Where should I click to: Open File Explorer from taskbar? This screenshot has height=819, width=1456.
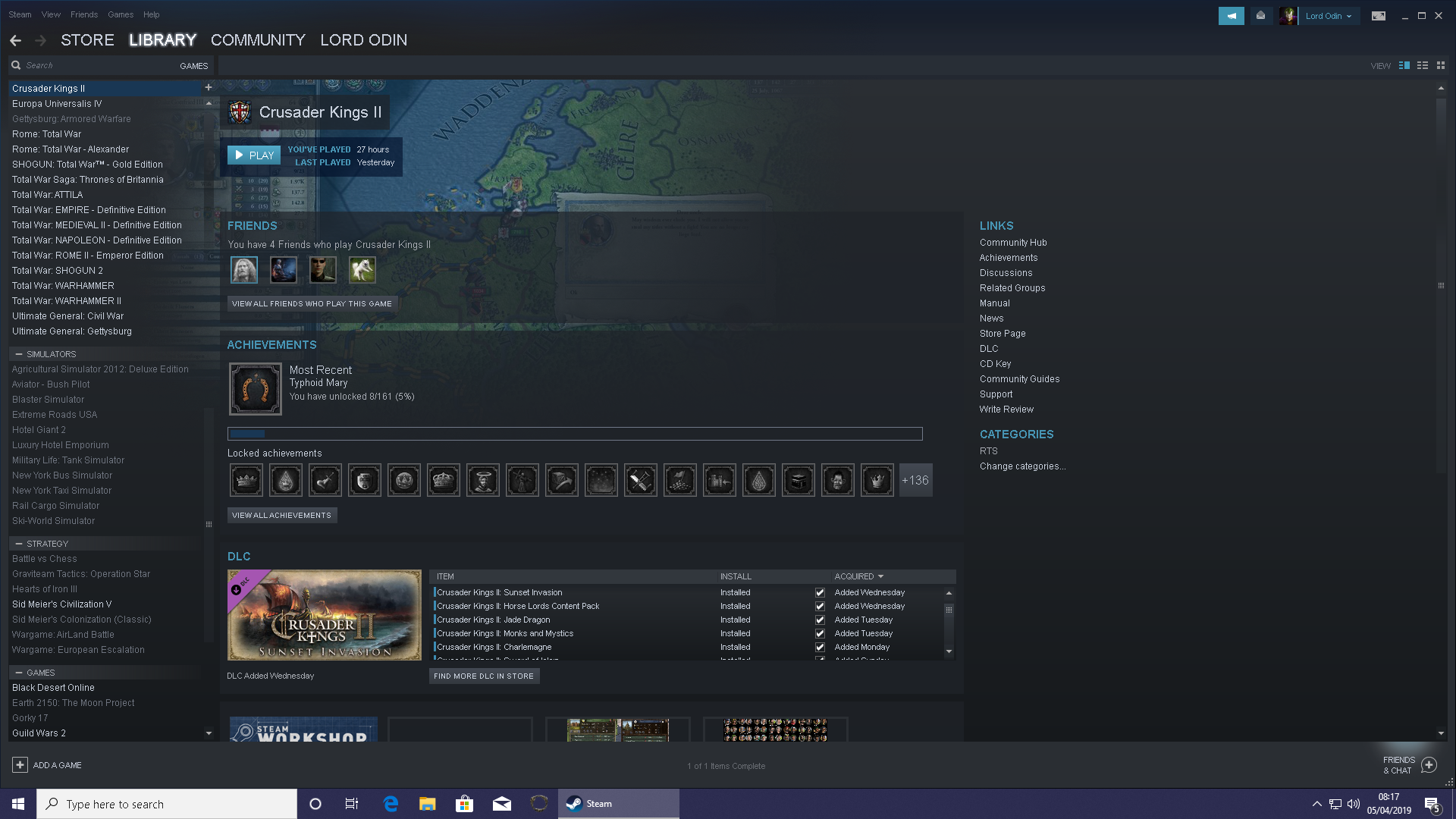click(427, 804)
